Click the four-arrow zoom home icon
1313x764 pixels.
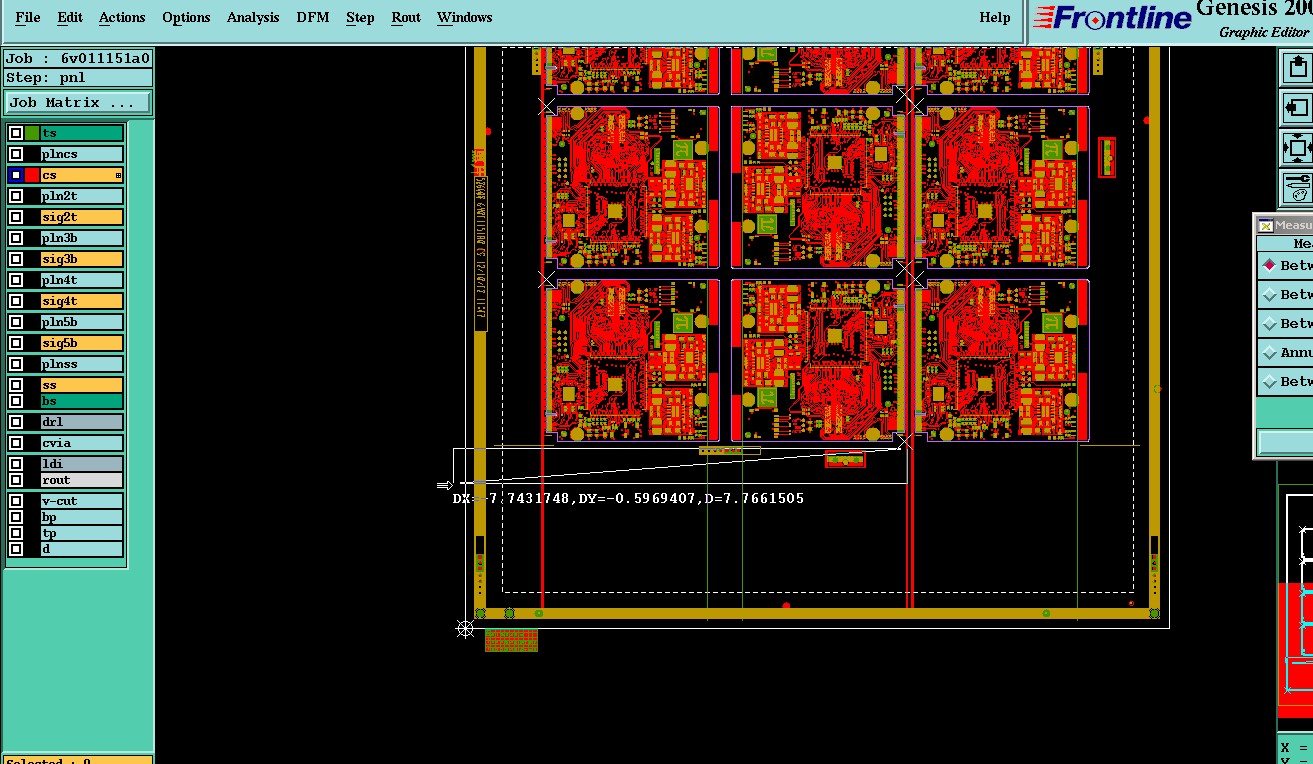(x=1297, y=148)
